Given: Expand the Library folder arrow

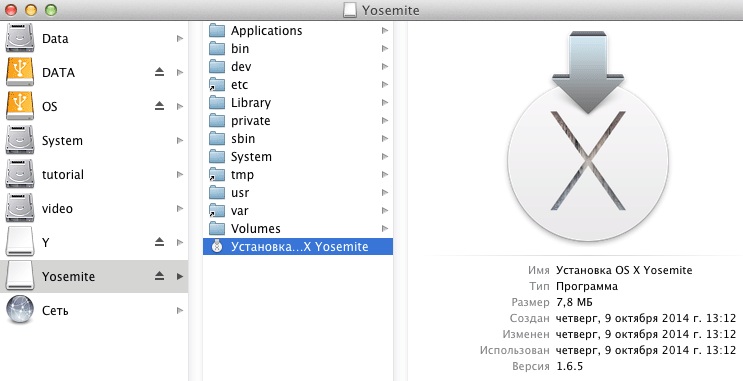Looking at the screenshot, I should [x=384, y=102].
